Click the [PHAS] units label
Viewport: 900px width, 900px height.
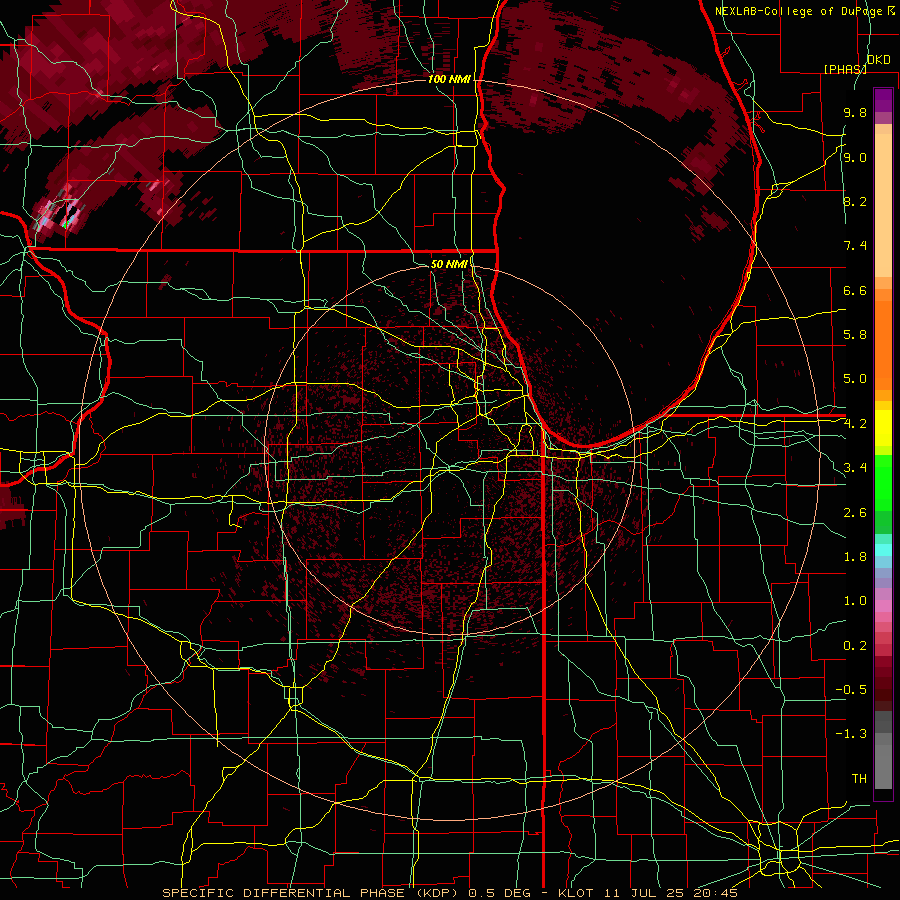[x=845, y=69]
